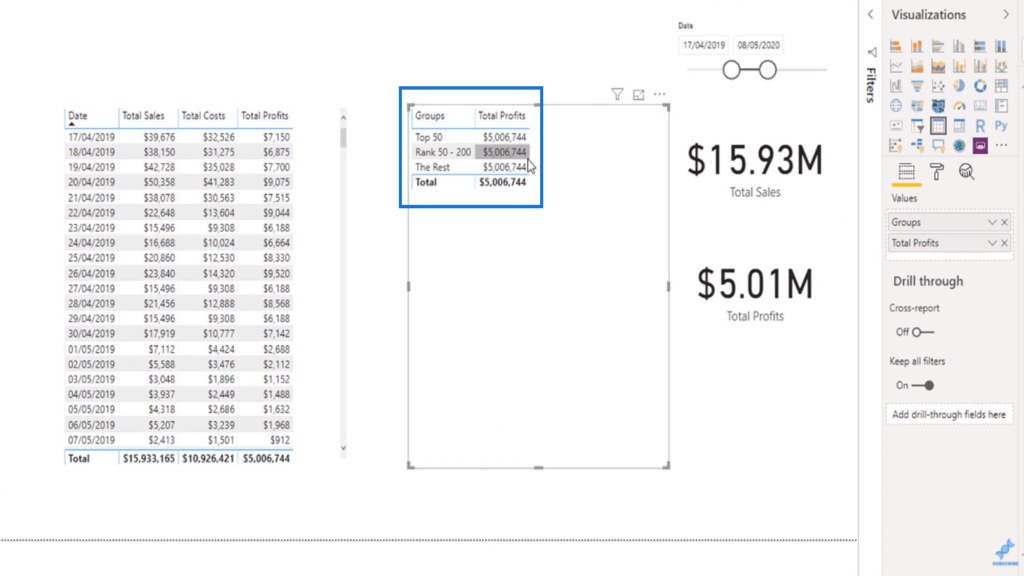1024x576 pixels.
Task: Pick the Line and clustered column chart
Action: tap(980, 66)
